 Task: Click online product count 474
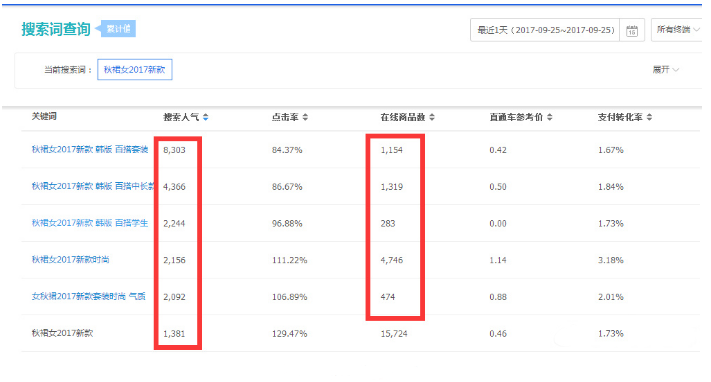[x=388, y=297]
